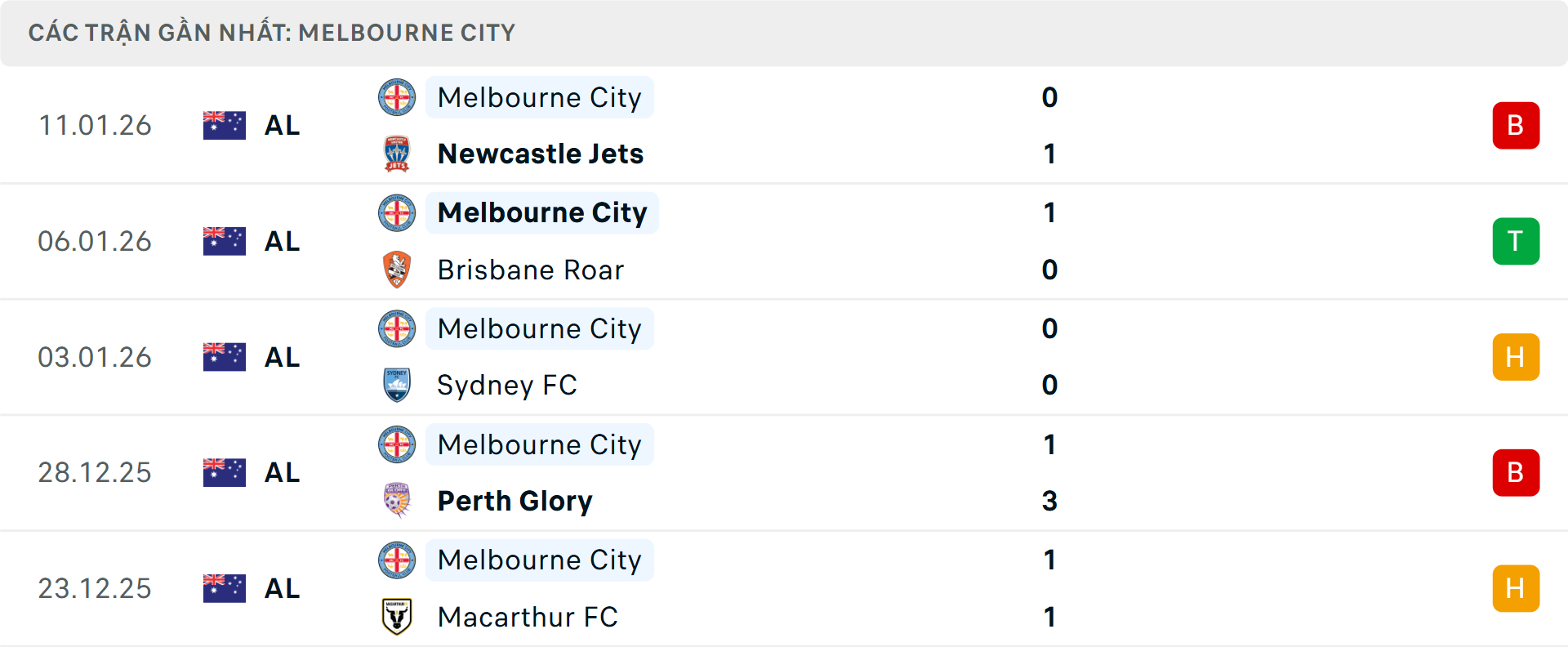Select the Macarthur FC bull crest
The width and height of the screenshot is (1568, 647).
point(398,617)
